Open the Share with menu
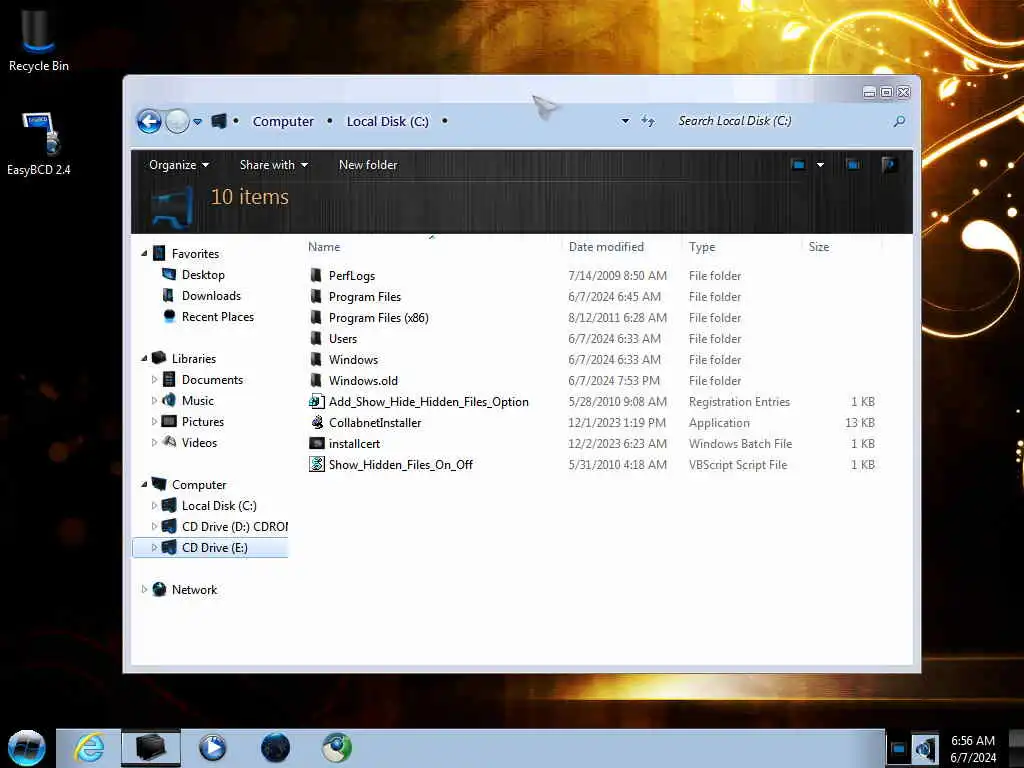Image resolution: width=1024 pixels, height=768 pixels. 274,165
